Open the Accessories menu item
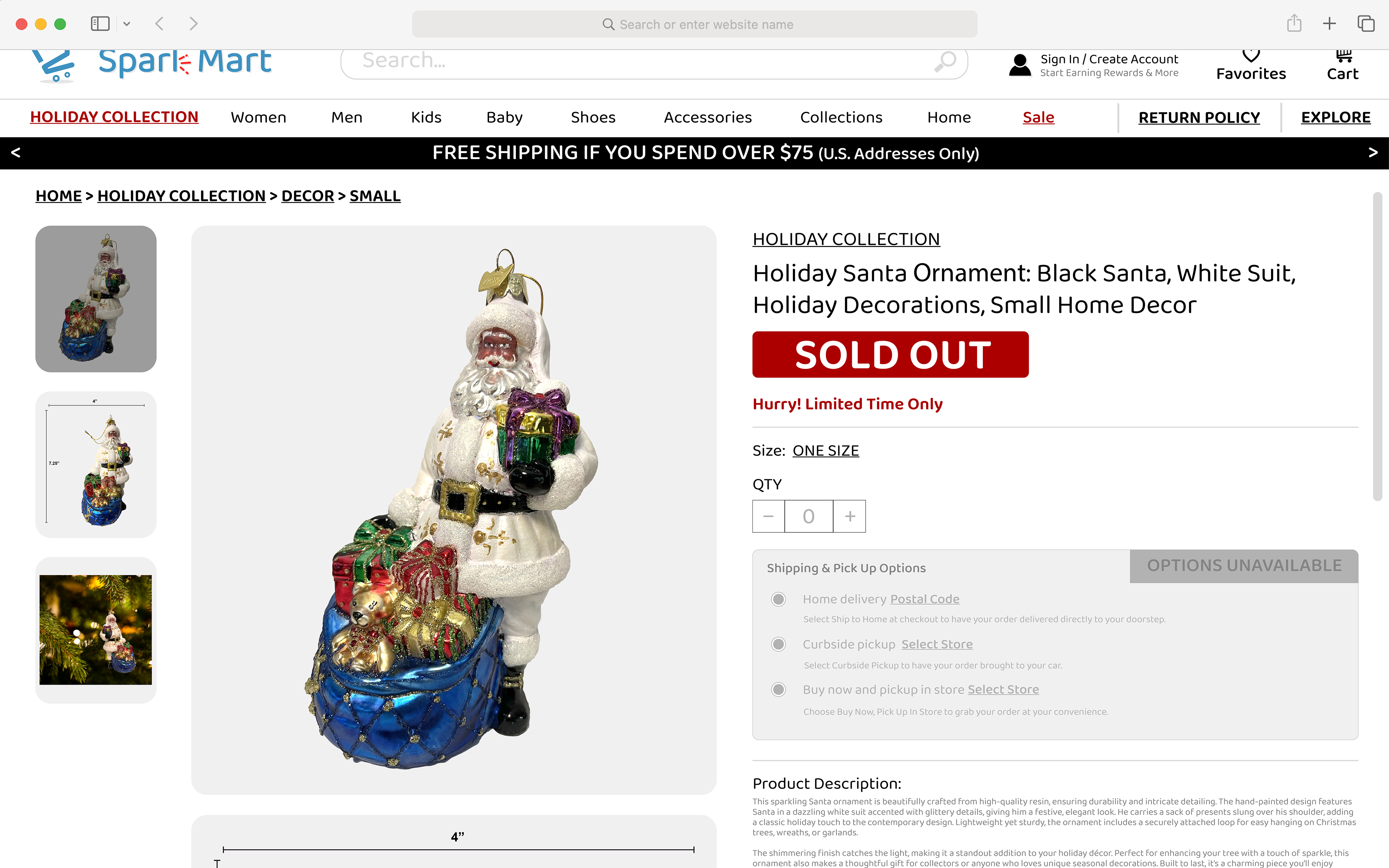Screen dimensions: 1389x868 [708, 117]
